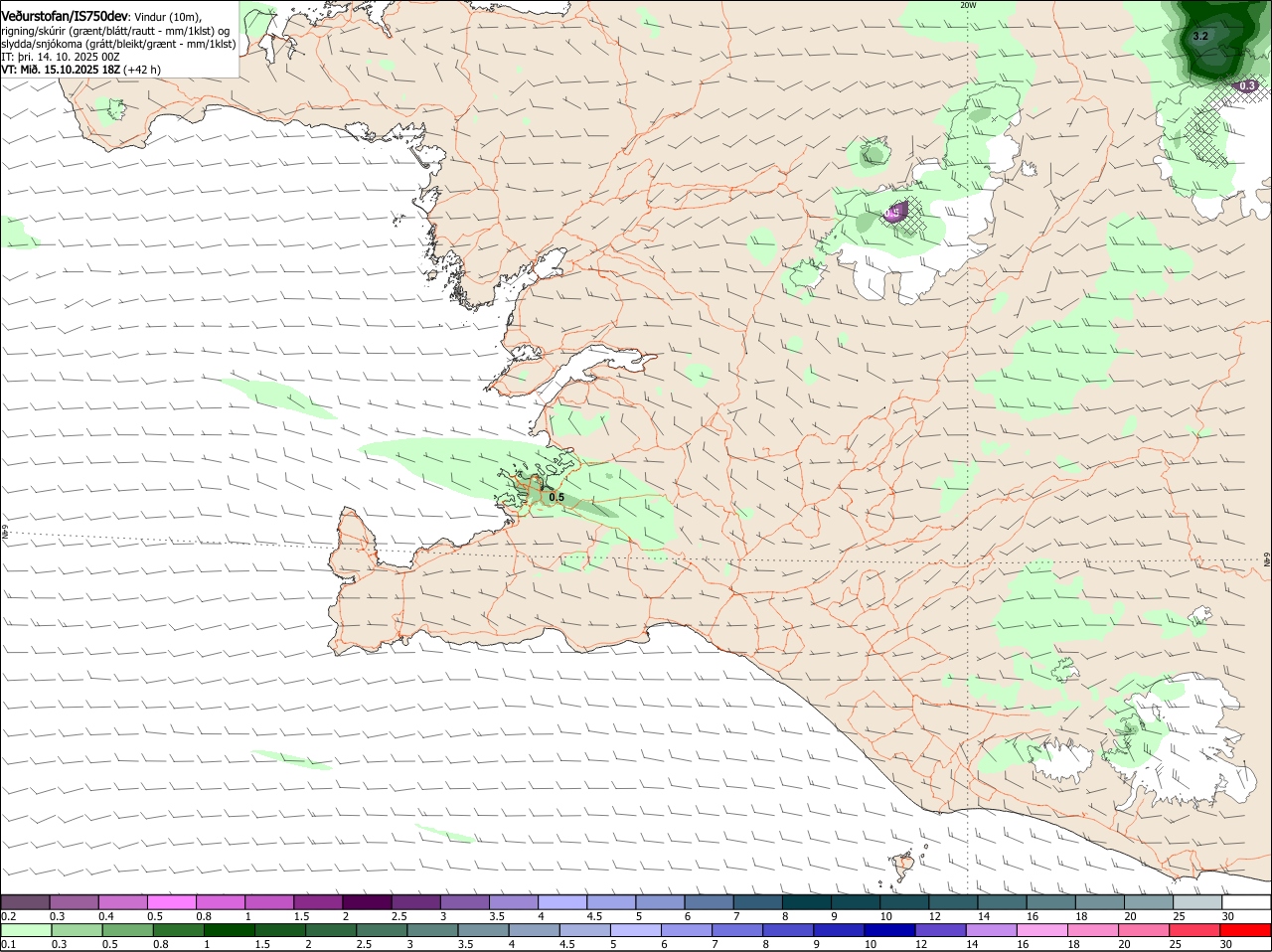Select the lower legend swatch between 25 and 30

[x=1196, y=930]
